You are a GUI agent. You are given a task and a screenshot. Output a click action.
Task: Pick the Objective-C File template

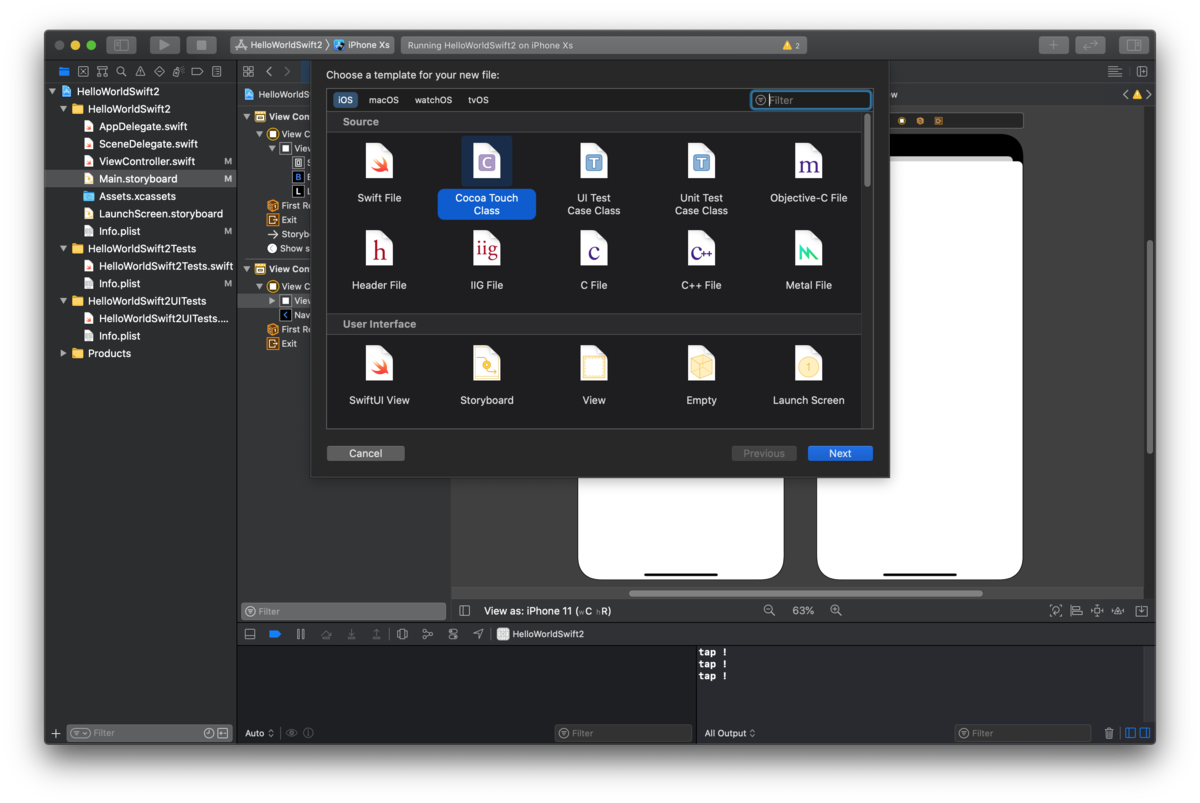(808, 174)
